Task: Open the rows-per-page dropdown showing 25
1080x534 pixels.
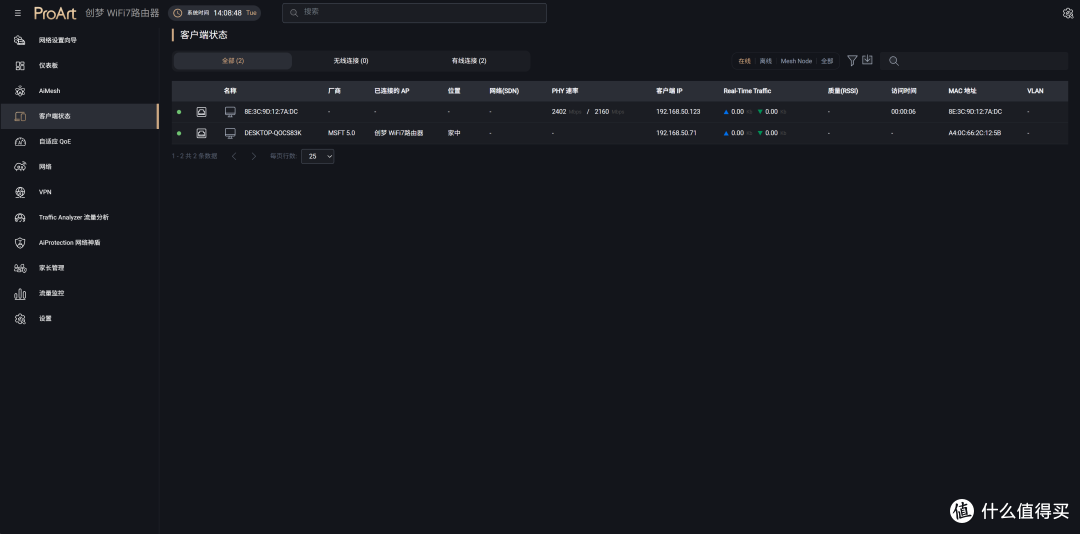Action: (x=318, y=156)
